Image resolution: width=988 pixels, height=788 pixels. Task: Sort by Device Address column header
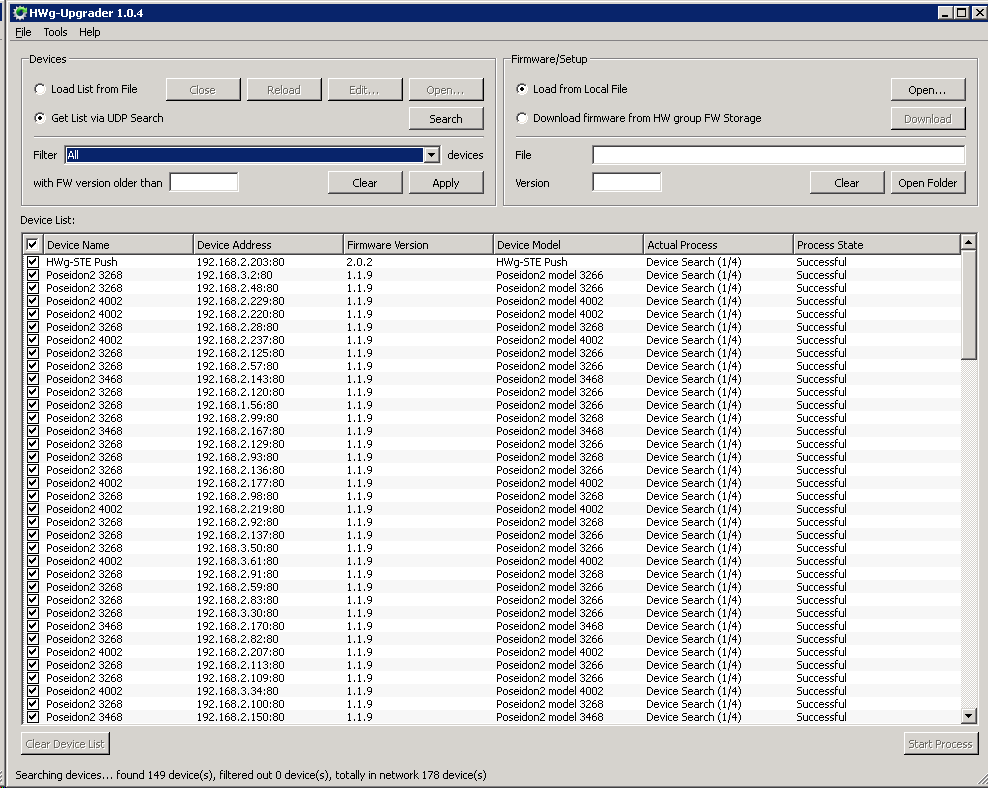tap(268, 244)
